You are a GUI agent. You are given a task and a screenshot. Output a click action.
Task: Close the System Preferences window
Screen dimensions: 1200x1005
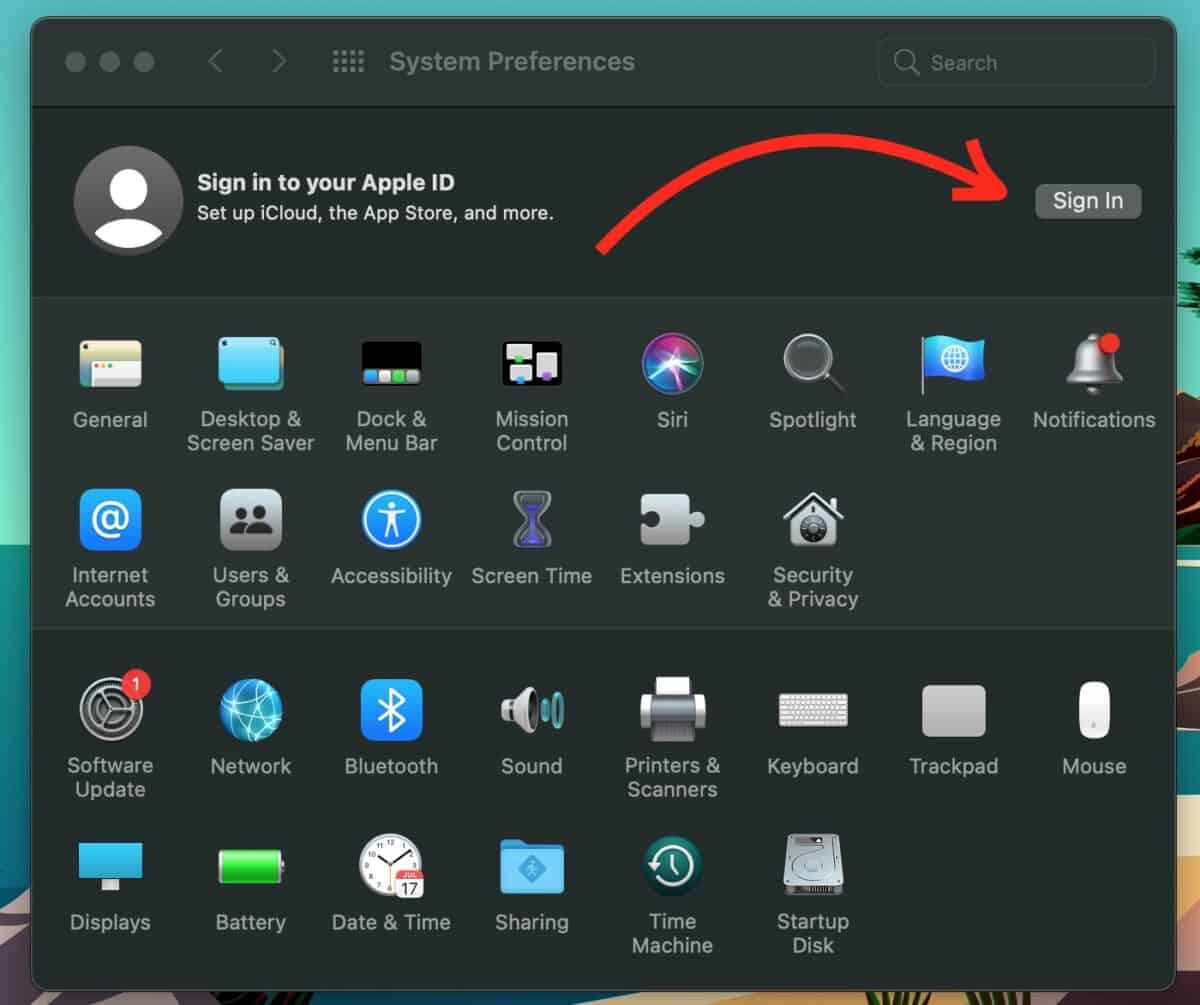(x=75, y=62)
